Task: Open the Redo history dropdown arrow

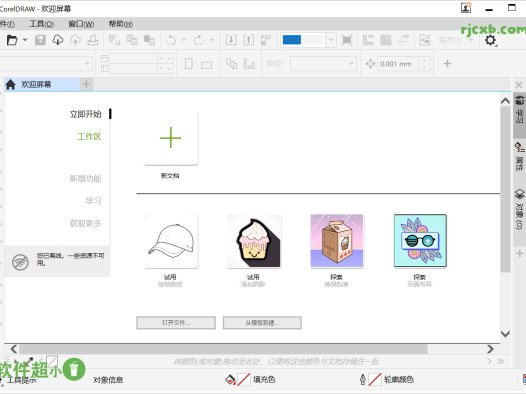Action: click(212, 40)
